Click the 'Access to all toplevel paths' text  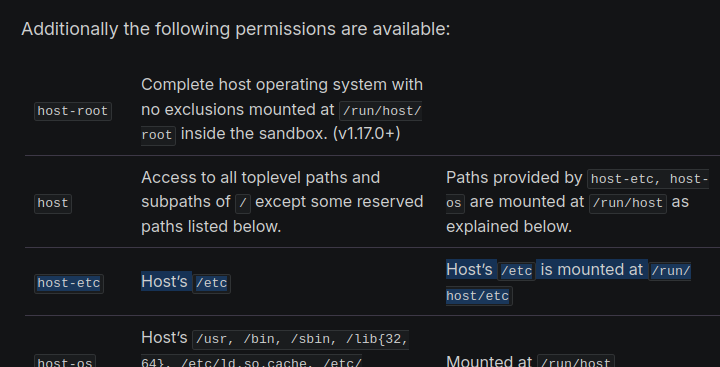tap(260, 177)
